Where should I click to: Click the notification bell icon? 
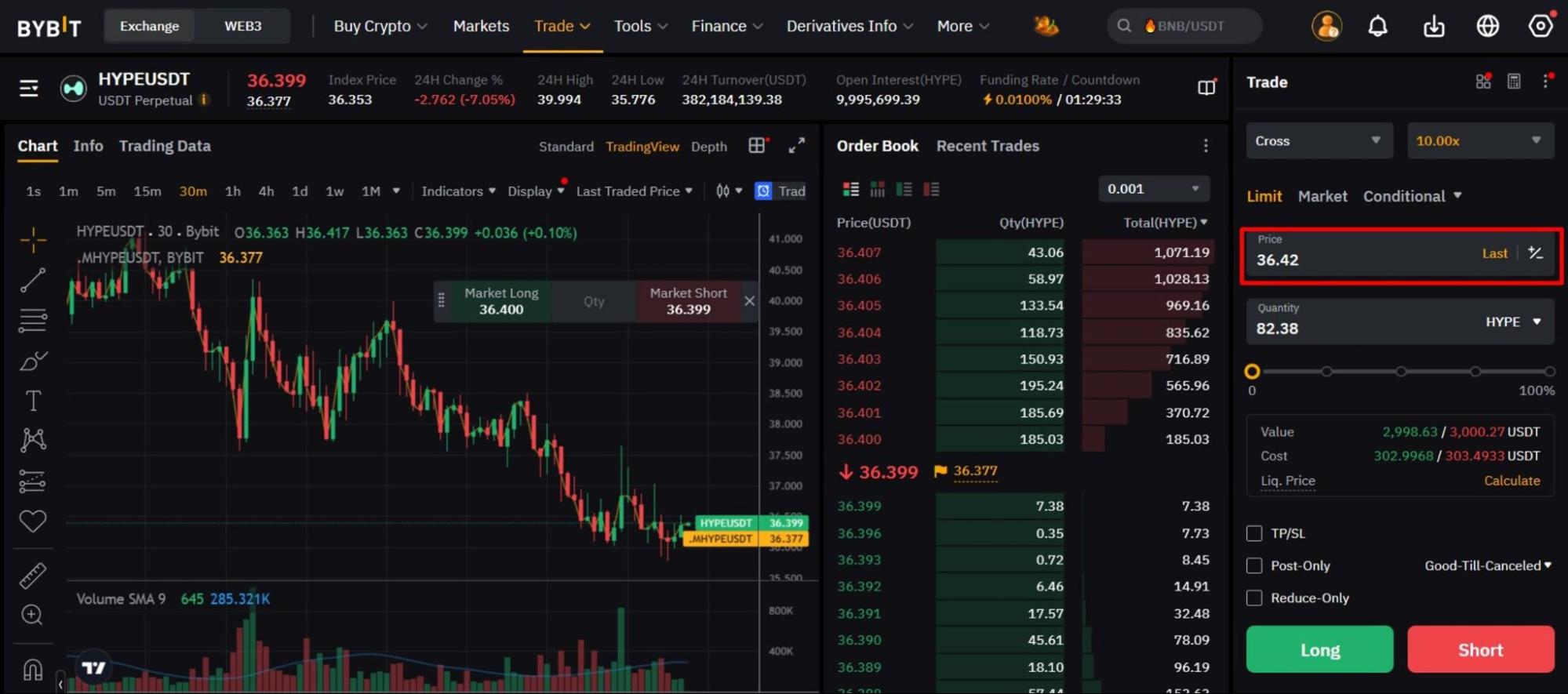pos(1377,27)
